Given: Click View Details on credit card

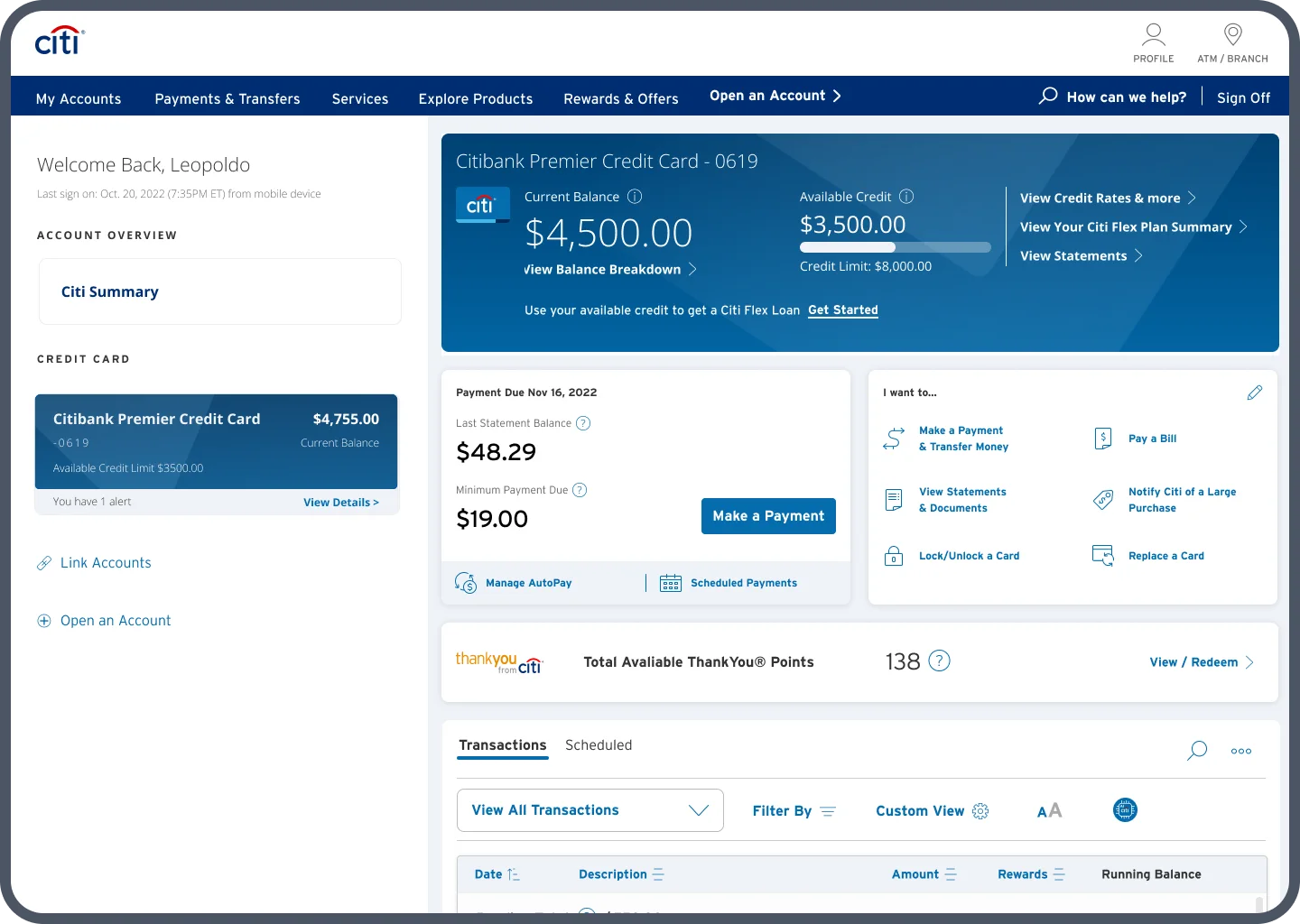Looking at the screenshot, I should 341,503.
